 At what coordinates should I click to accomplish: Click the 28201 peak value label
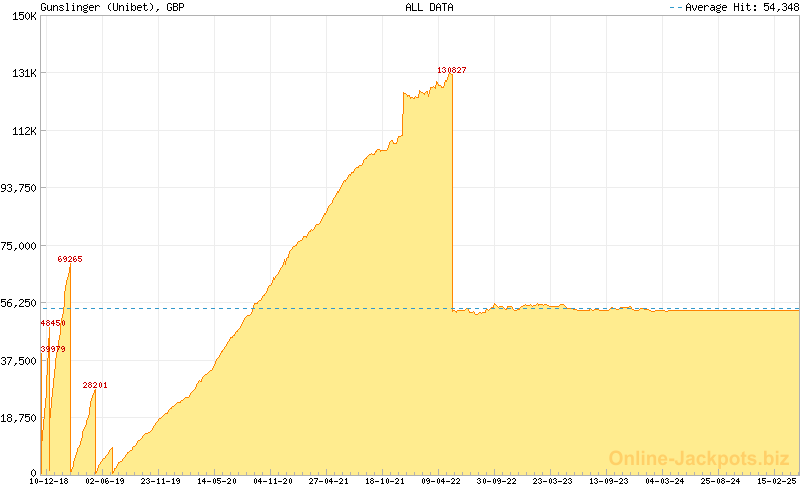(x=95, y=385)
